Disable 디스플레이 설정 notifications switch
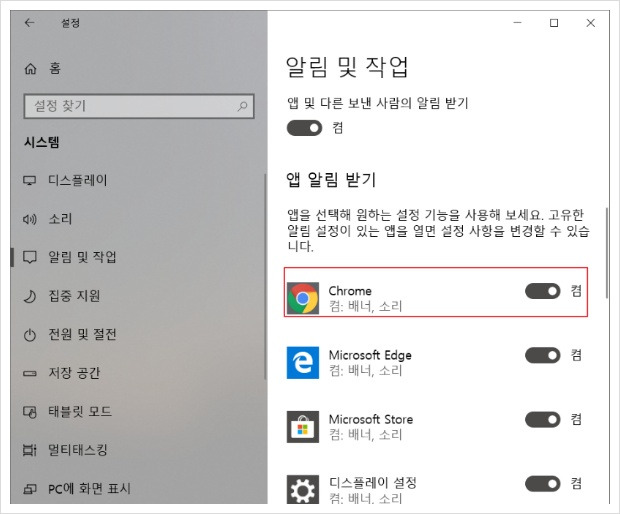The width and height of the screenshot is (620, 514). coord(543,484)
